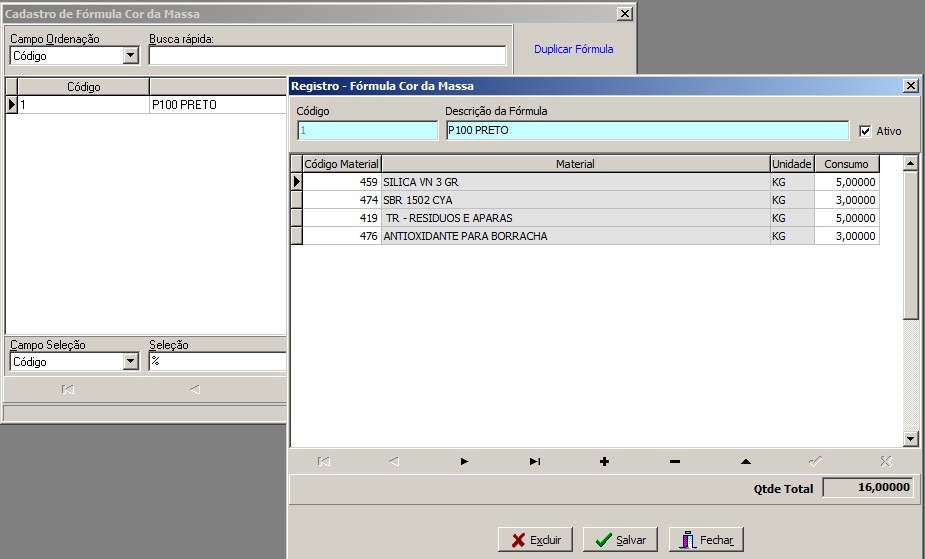Click the Busca rápida input field
The height and width of the screenshot is (559, 925).
(327, 55)
